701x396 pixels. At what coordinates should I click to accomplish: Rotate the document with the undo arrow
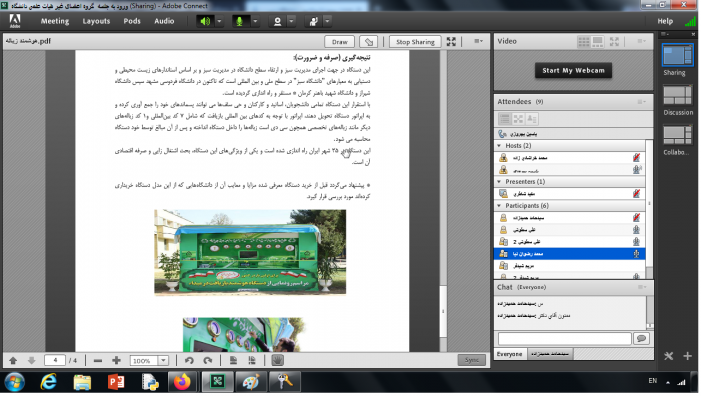pos(189,360)
